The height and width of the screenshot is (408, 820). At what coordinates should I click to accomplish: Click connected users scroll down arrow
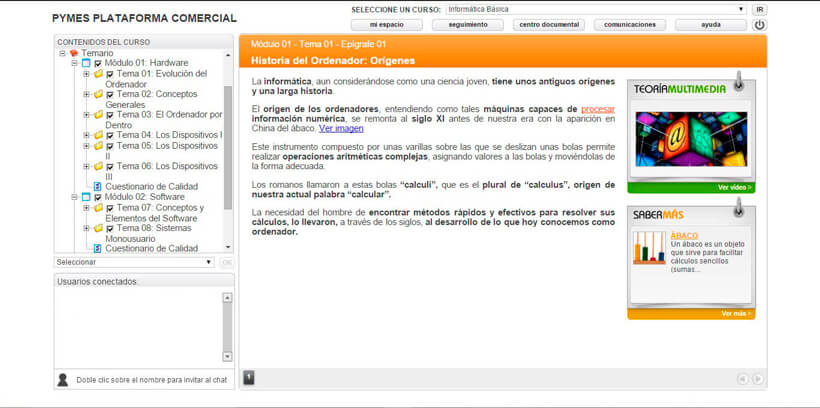pos(227,356)
